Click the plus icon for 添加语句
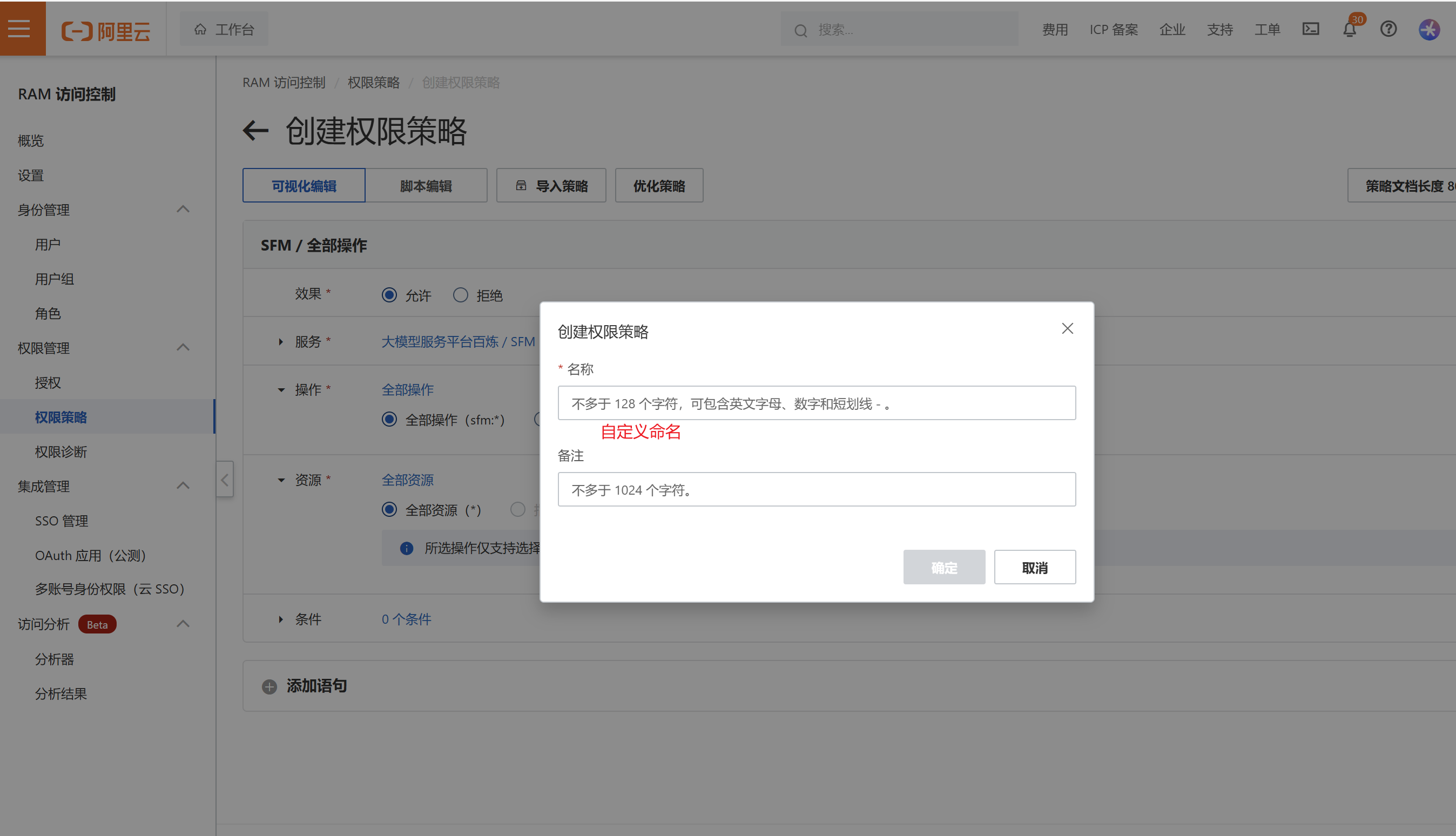 coord(269,687)
